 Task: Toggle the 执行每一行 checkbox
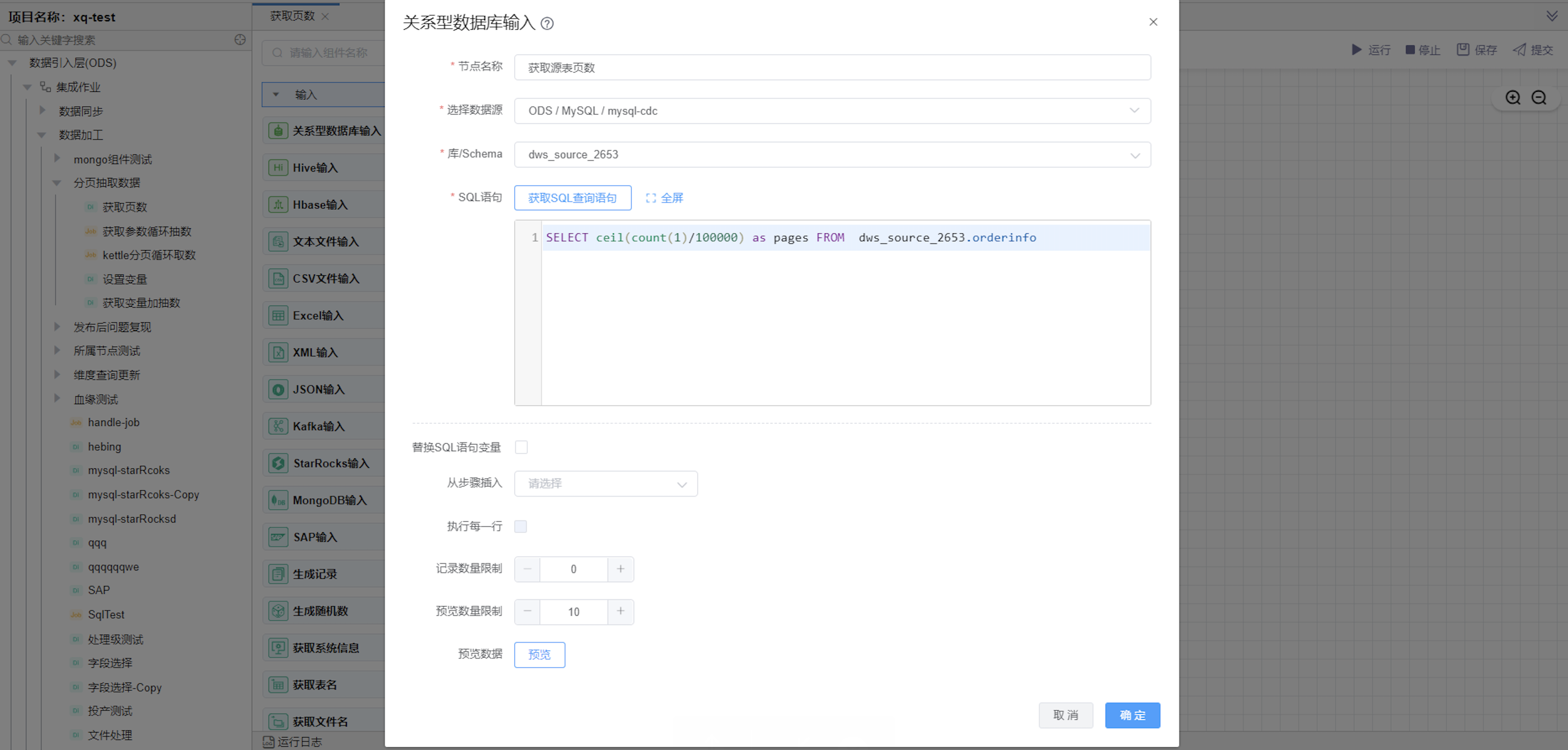click(x=520, y=527)
